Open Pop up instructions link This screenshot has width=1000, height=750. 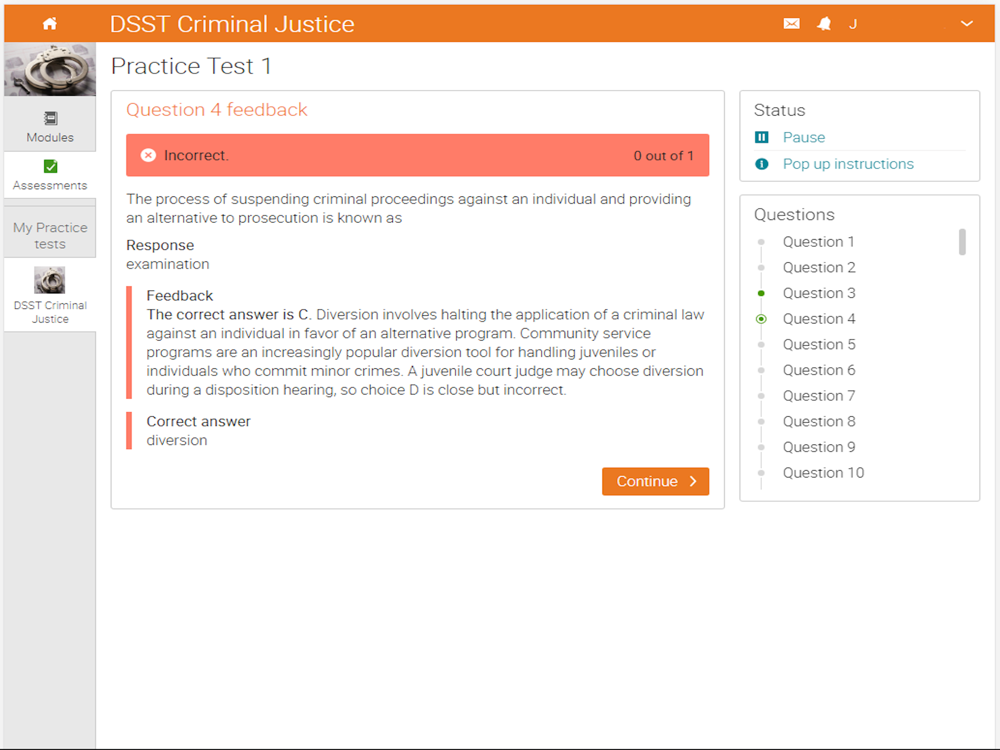[848, 164]
